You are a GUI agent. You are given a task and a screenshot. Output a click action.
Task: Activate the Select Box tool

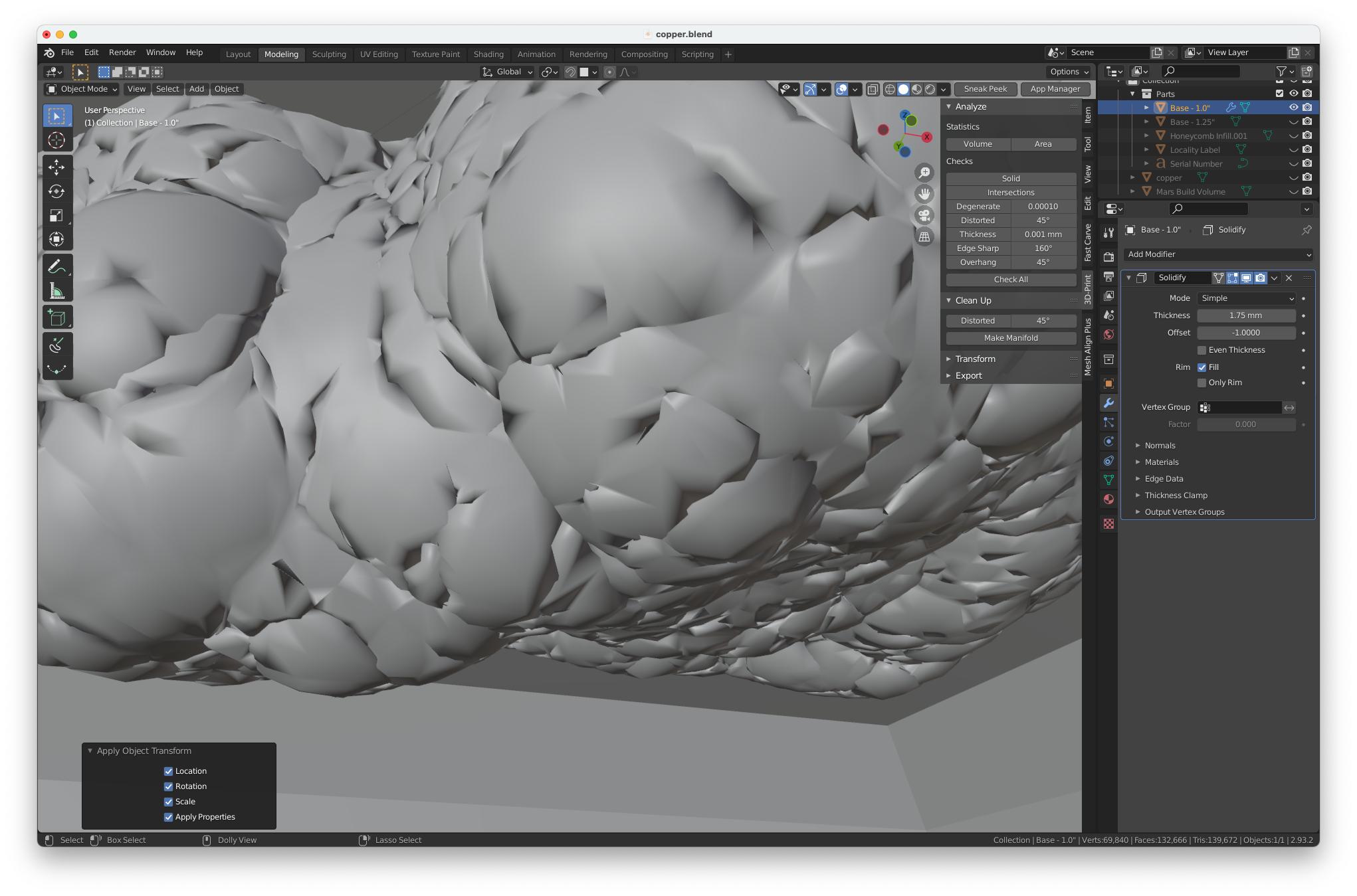(56, 116)
